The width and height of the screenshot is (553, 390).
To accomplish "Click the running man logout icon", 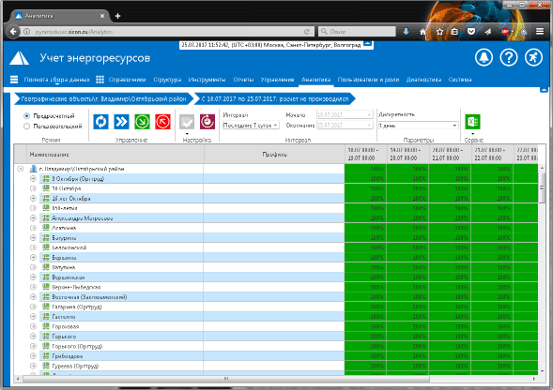I will coord(533,57).
